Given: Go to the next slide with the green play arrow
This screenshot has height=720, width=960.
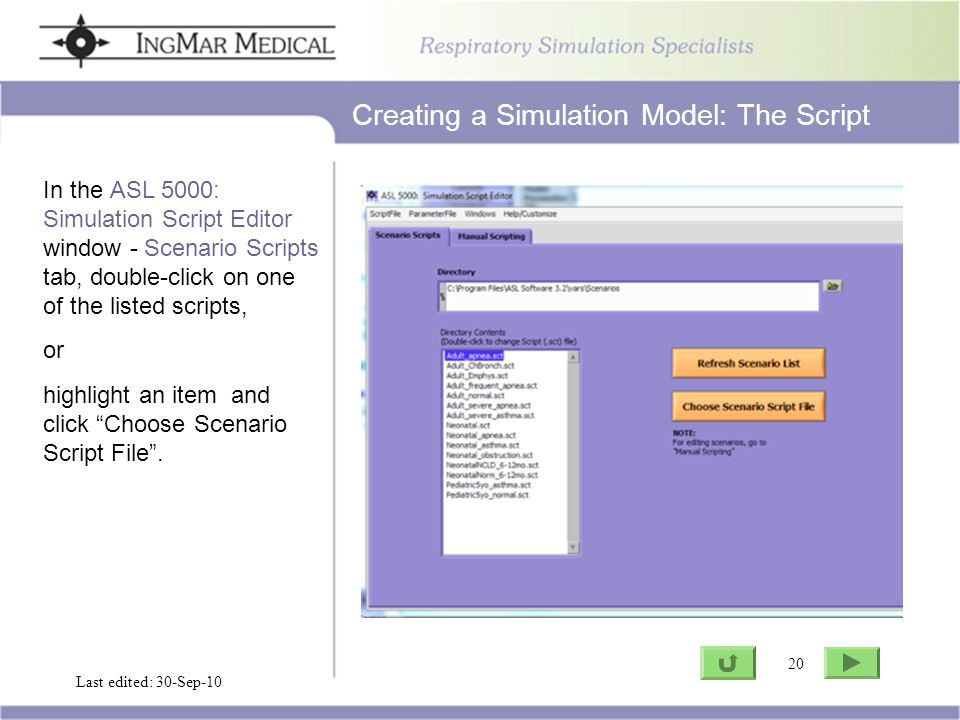Looking at the screenshot, I should [x=852, y=663].
